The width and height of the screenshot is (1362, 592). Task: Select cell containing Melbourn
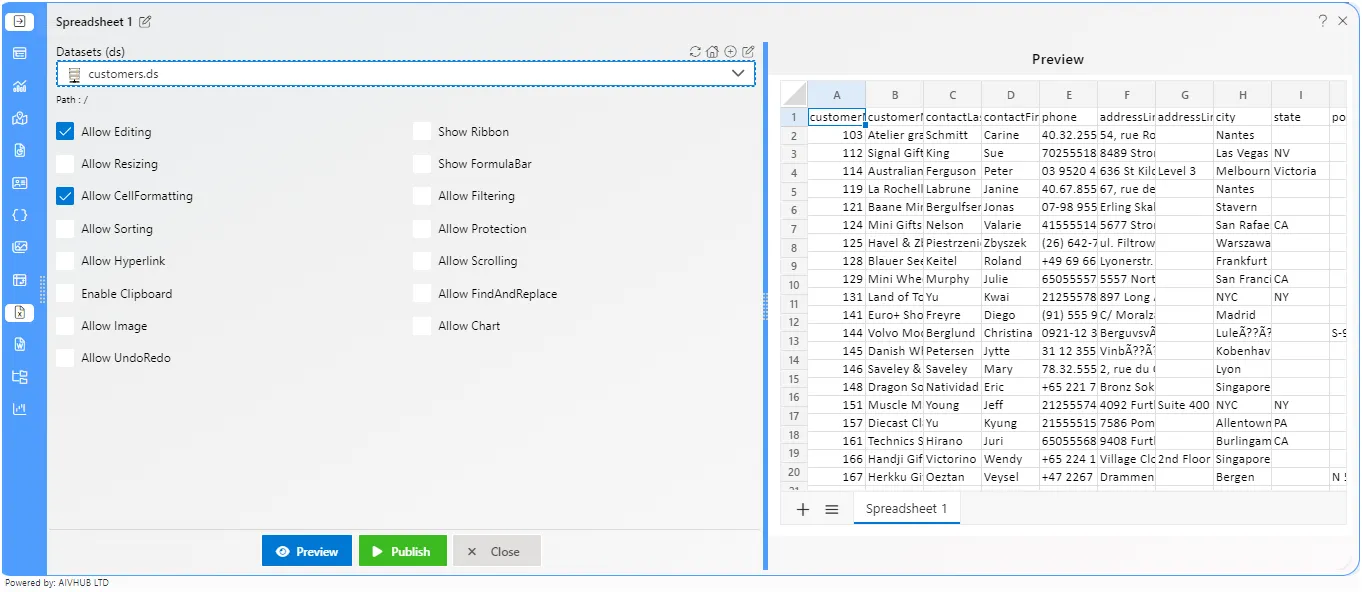point(1243,171)
